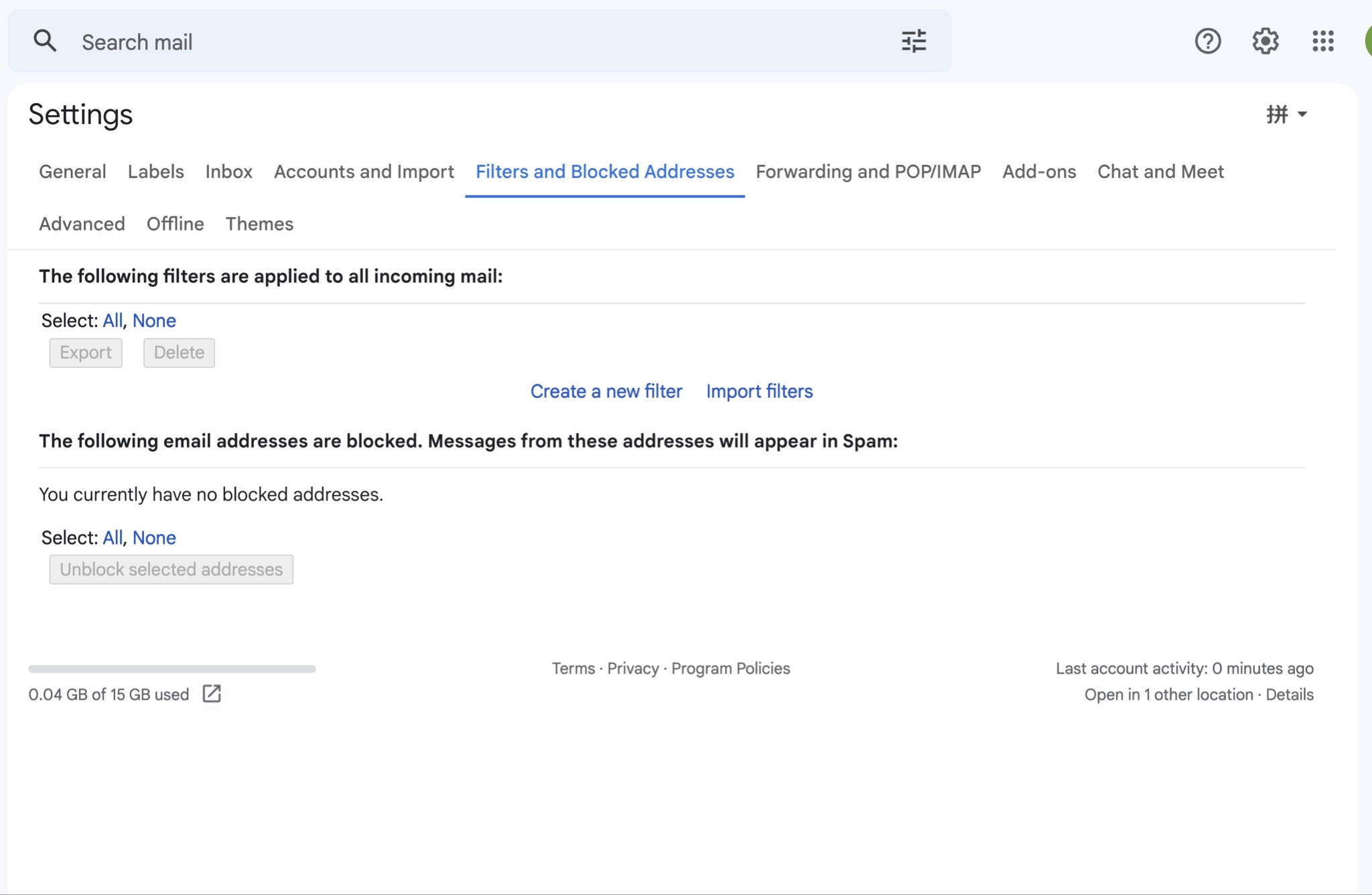The height and width of the screenshot is (895, 1372).
Task: Click Unblock selected addresses button
Action: (x=171, y=569)
